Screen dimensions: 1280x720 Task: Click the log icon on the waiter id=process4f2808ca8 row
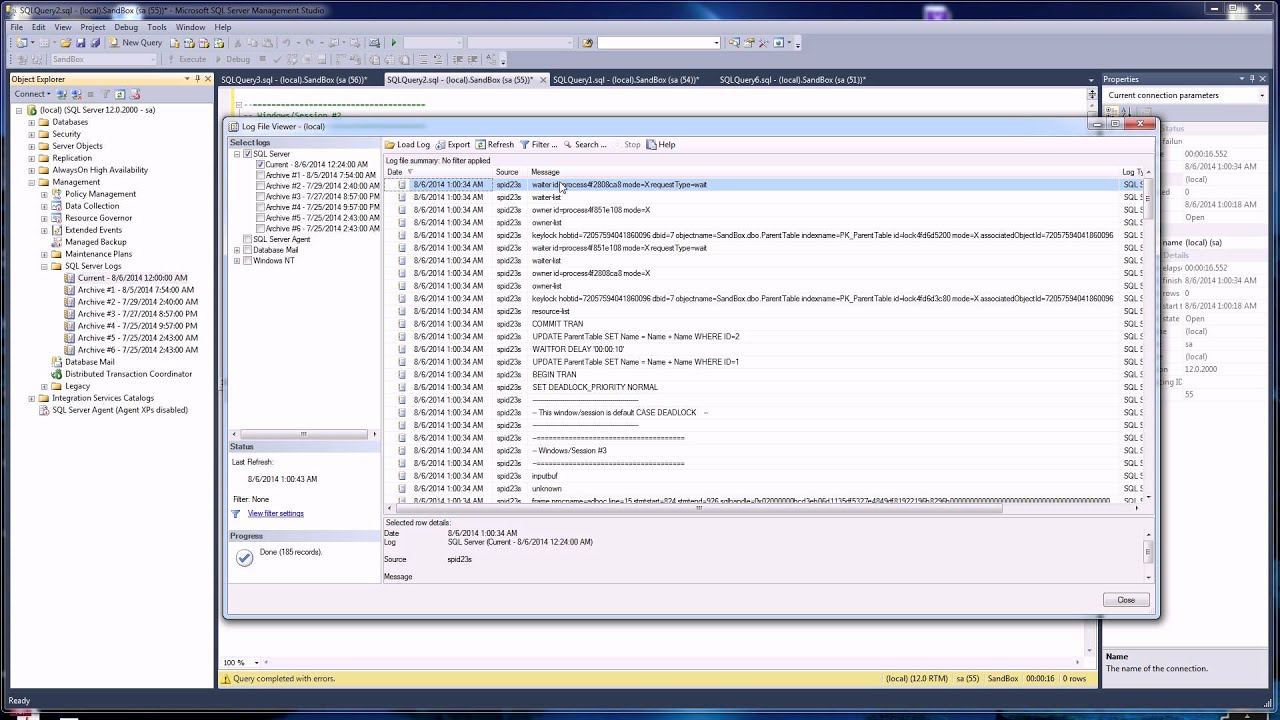pyautogui.click(x=402, y=185)
